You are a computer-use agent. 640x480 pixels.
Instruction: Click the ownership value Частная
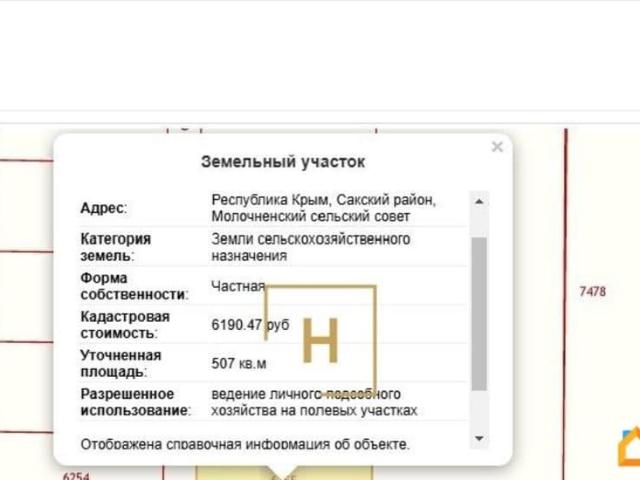point(238,286)
